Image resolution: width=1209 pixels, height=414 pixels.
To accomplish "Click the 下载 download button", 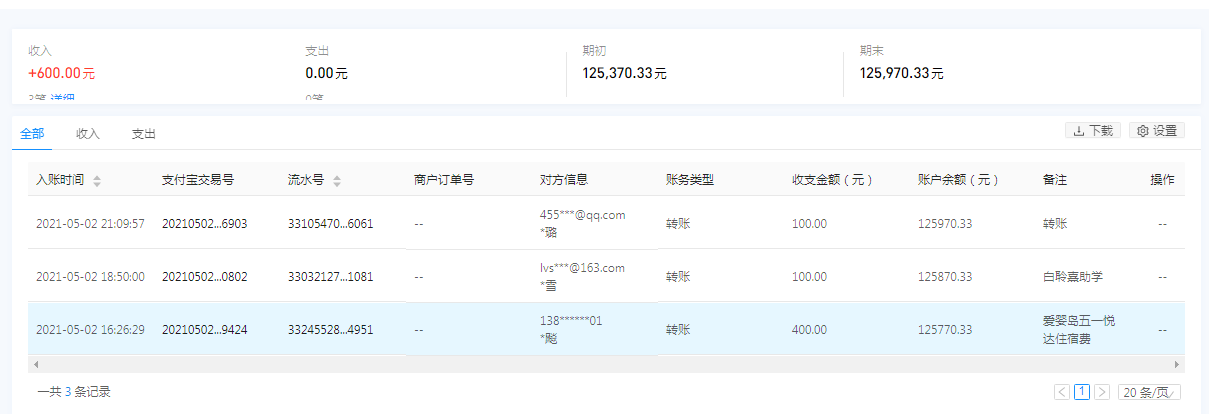I will (x=1093, y=131).
